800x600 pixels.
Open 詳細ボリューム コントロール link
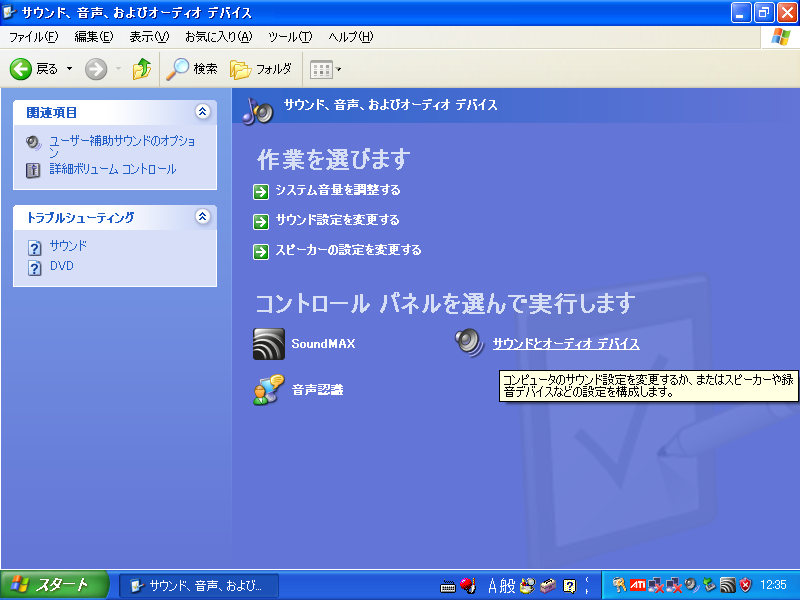point(113,169)
